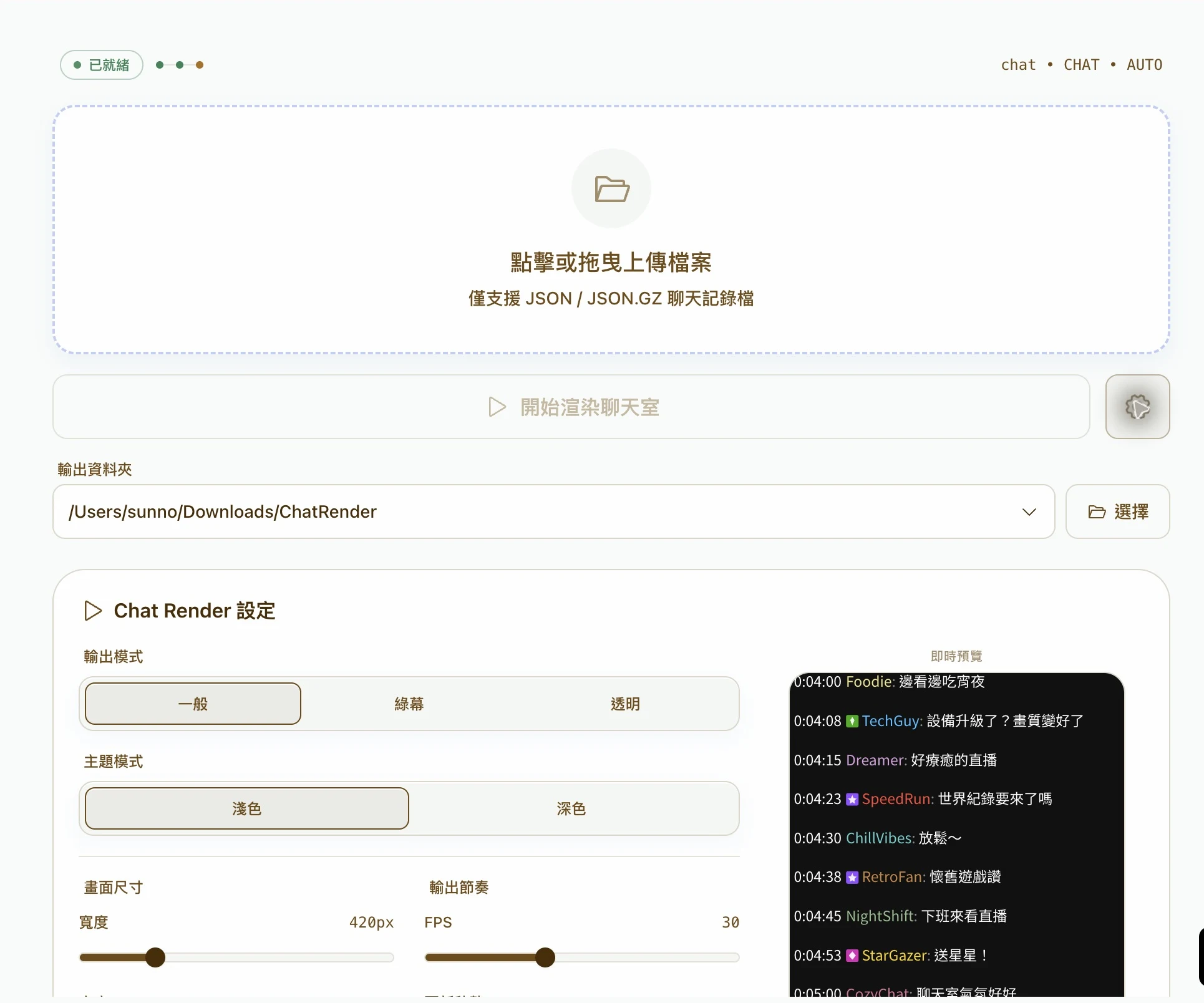
Task: Click the folder upload icon
Action: coord(611,188)
